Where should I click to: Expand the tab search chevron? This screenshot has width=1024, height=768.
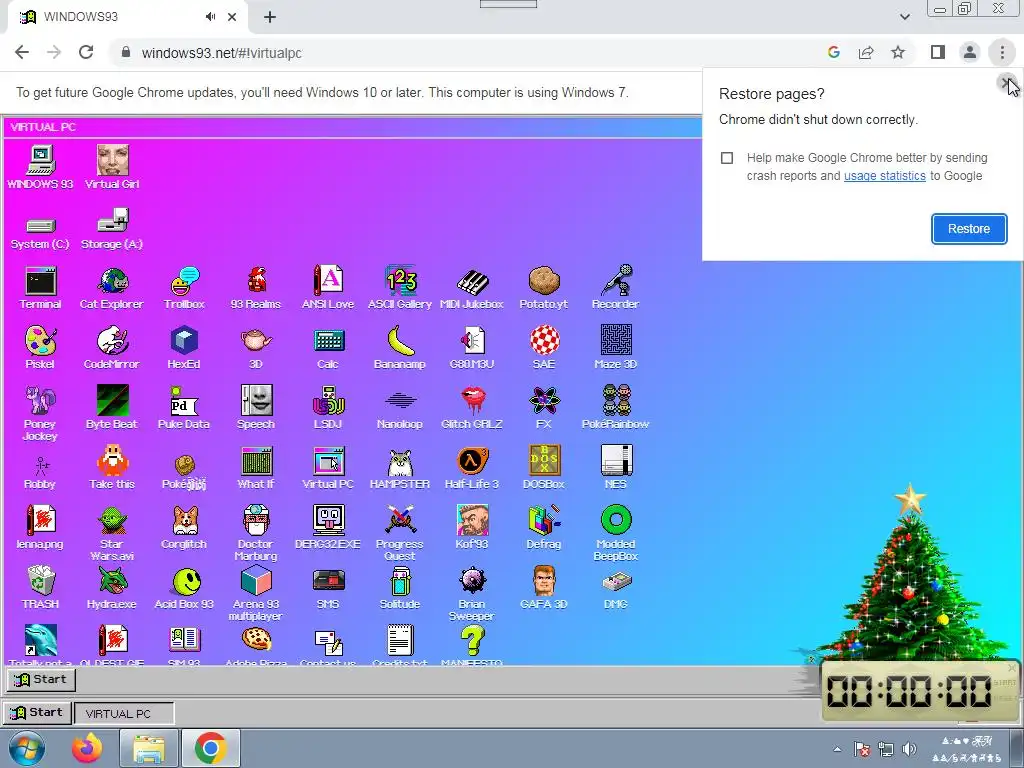[x=904, y=17]
